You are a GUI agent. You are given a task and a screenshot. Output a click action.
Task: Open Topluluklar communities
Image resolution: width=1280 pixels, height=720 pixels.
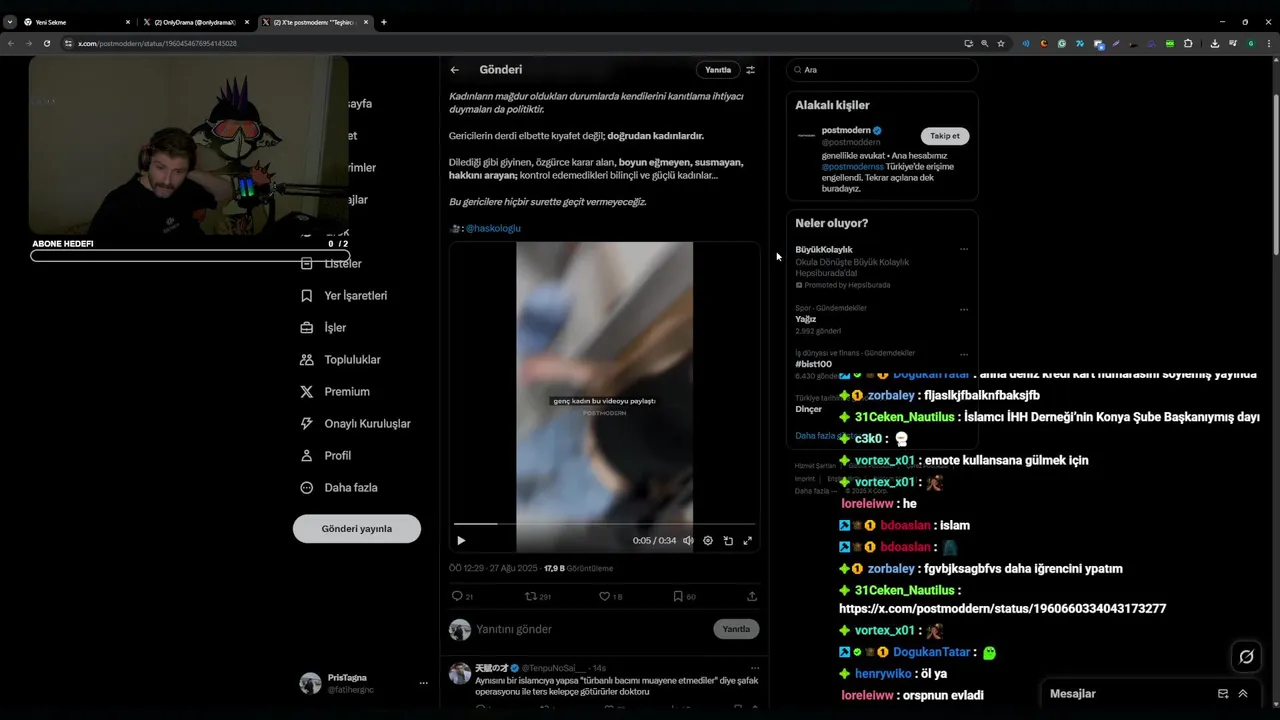pos(341,360)
